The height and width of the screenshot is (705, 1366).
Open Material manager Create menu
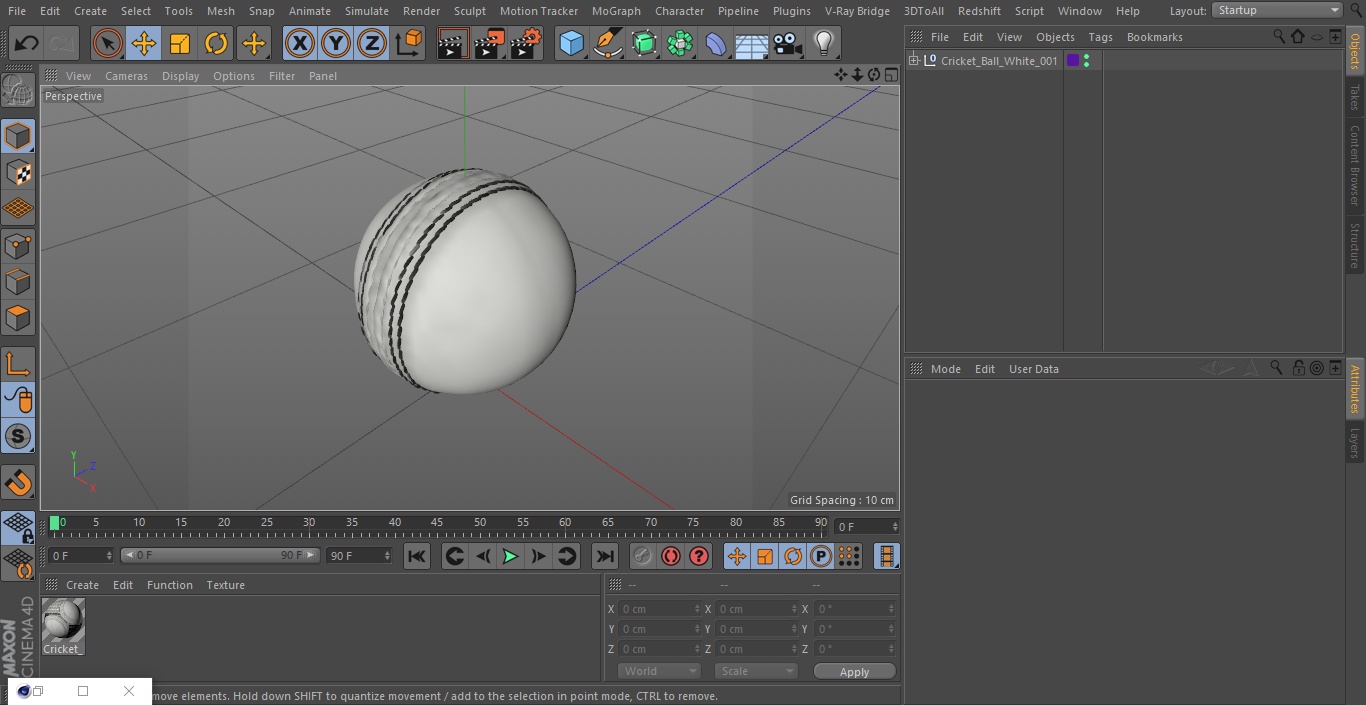pyautogui.click(x=82, y=585)
